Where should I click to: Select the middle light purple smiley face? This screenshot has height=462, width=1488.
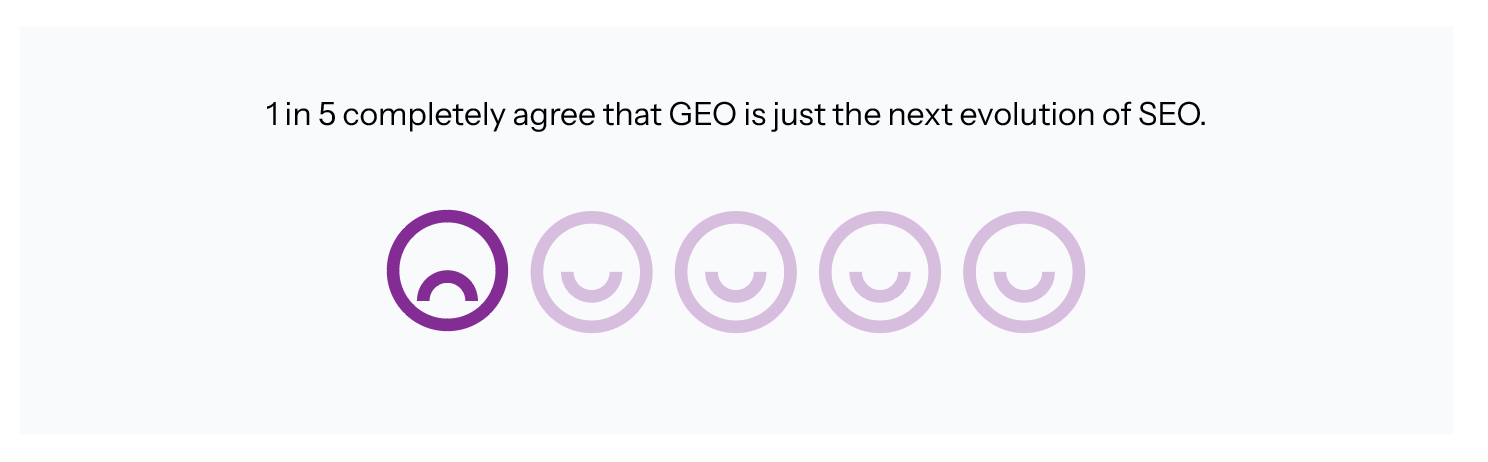pos(735,271)
